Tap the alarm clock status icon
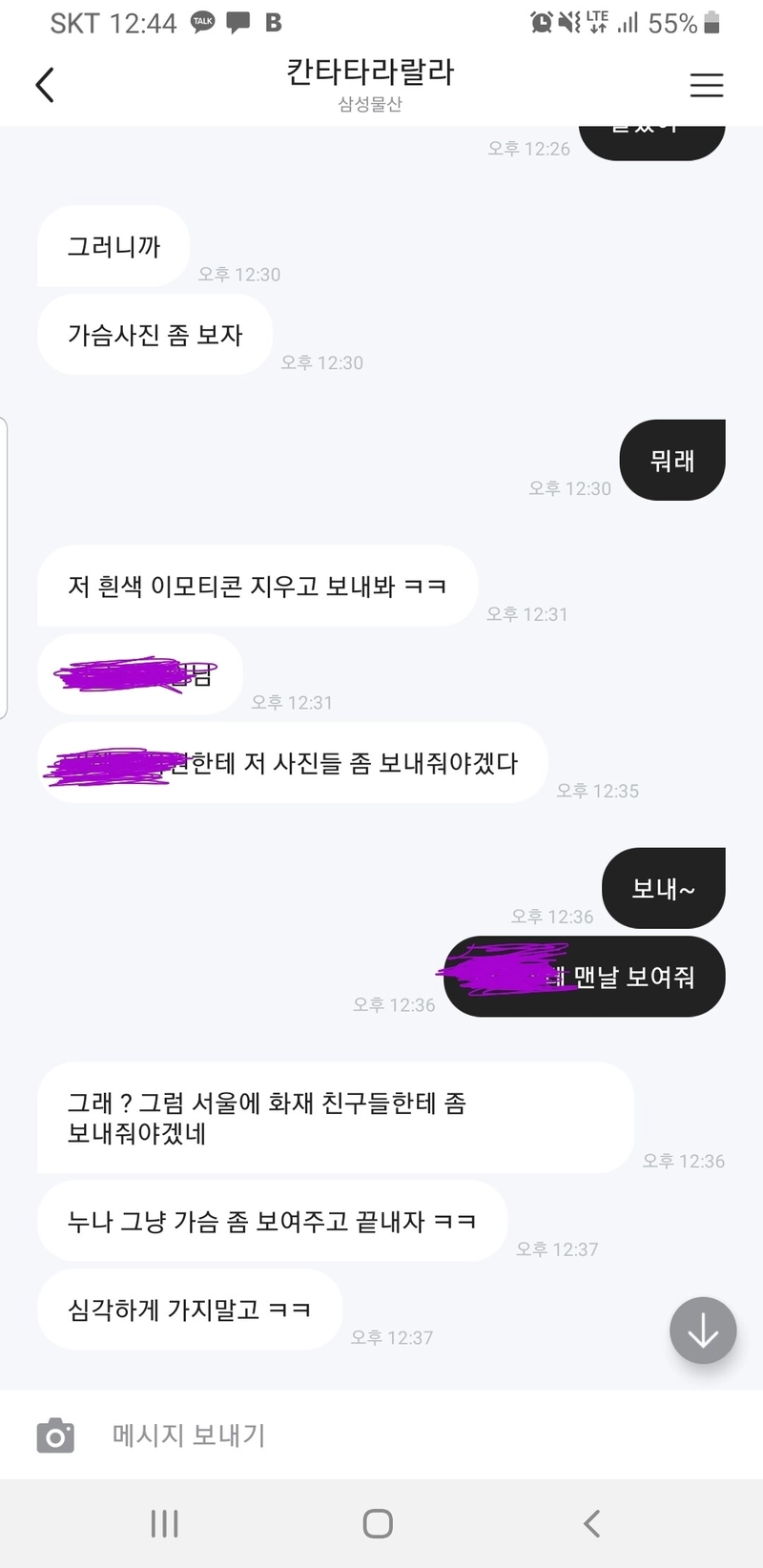Viewport: 763px width, 1568px height. pyautogui.click(x=542, y=22)
